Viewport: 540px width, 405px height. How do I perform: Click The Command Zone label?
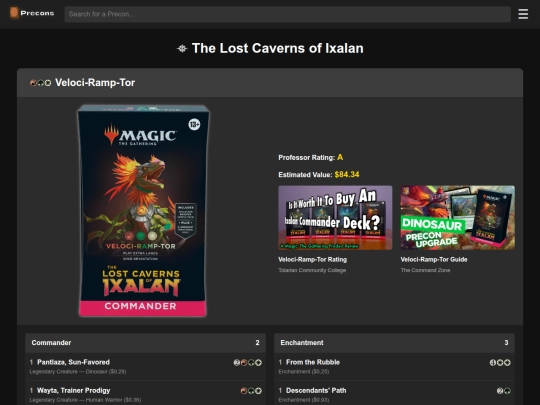pos(425,270)
